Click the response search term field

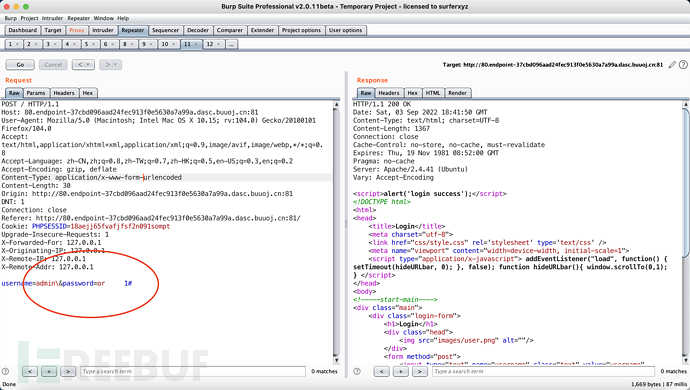pos(544,372)
